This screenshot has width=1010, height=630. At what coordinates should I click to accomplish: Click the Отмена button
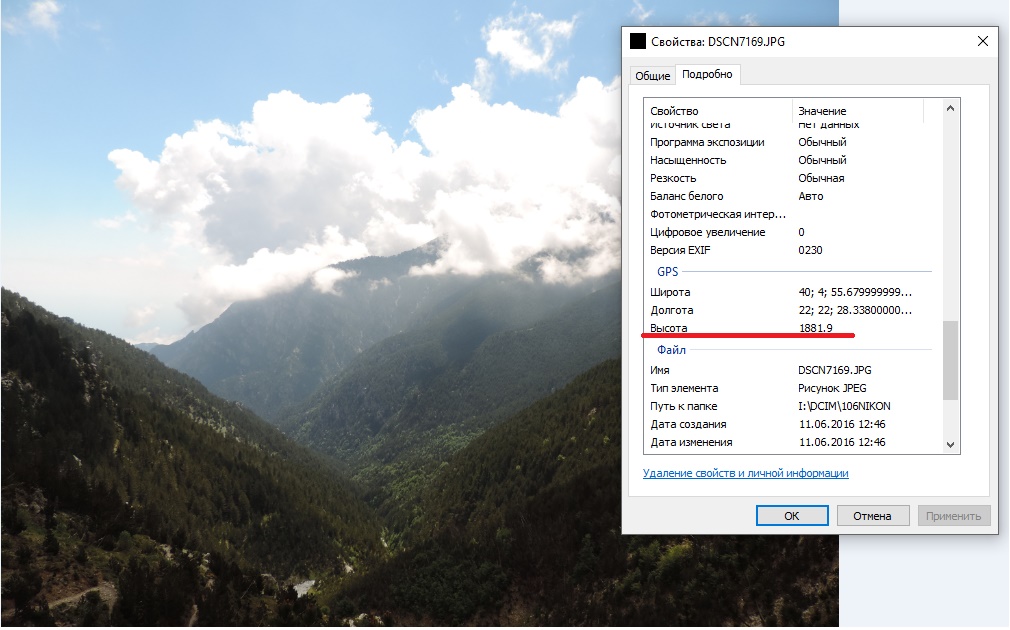pos(872,516)
